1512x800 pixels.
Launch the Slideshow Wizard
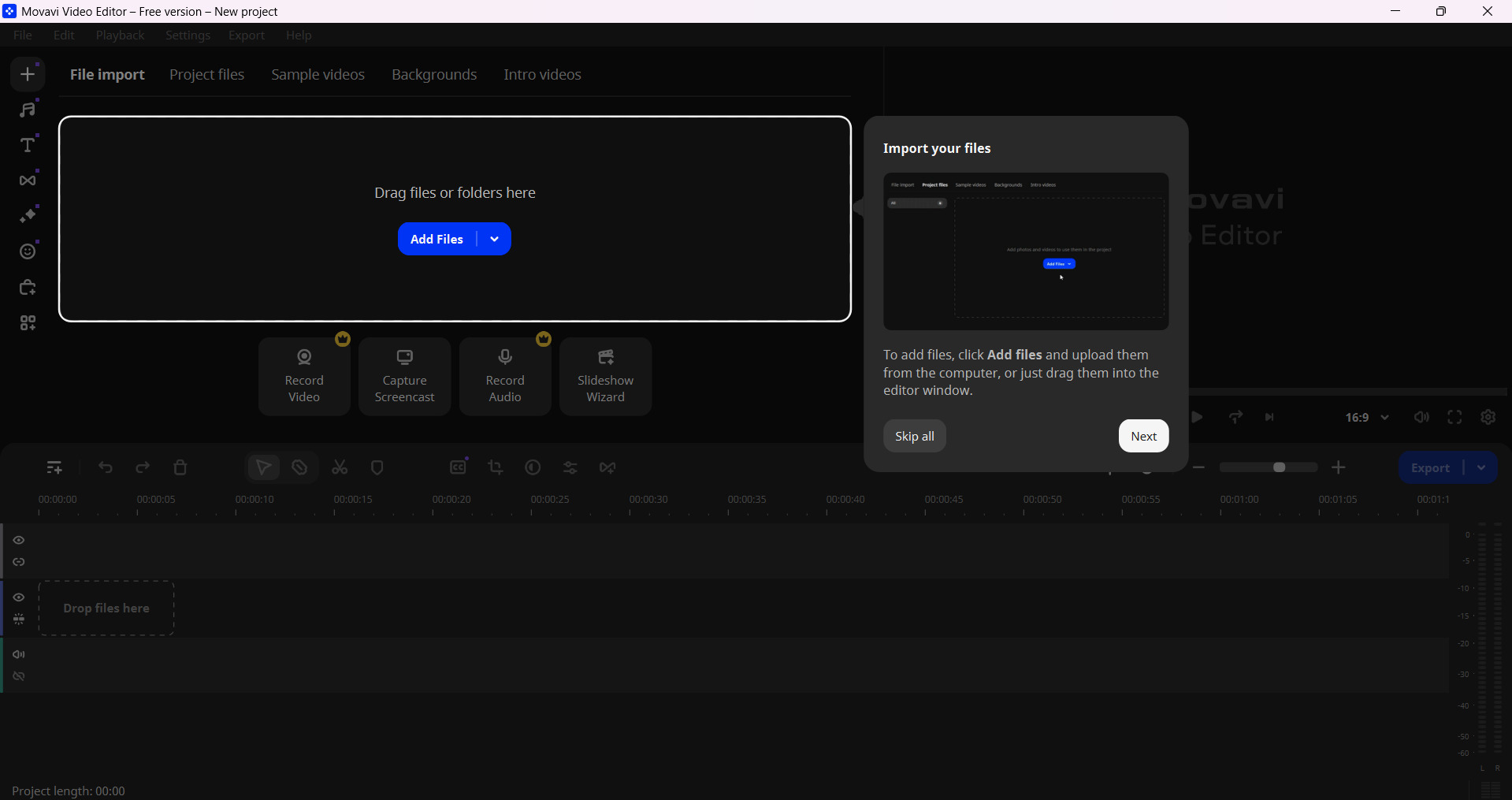[x=605, y=377]
